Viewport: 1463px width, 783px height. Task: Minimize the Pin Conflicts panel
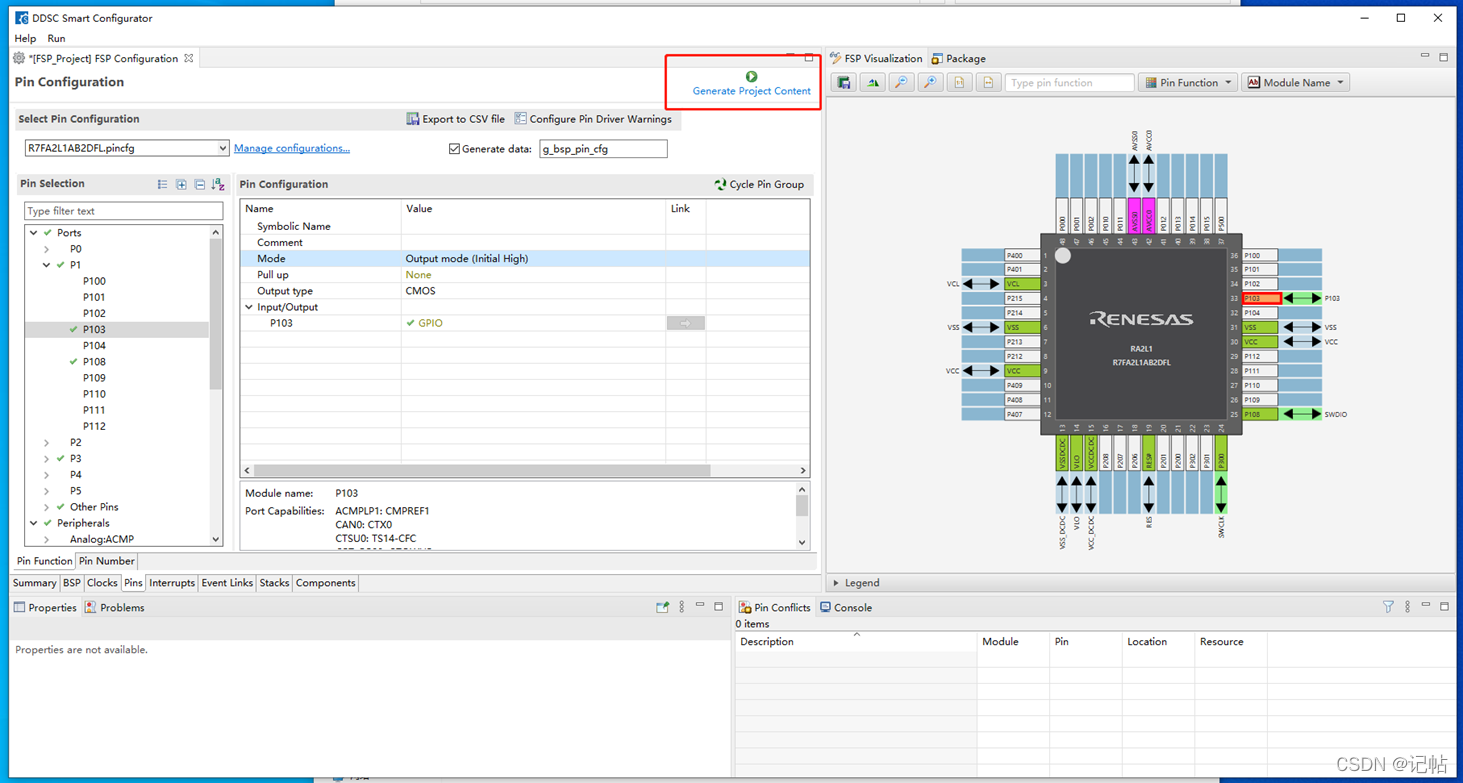coord(1426,606)
